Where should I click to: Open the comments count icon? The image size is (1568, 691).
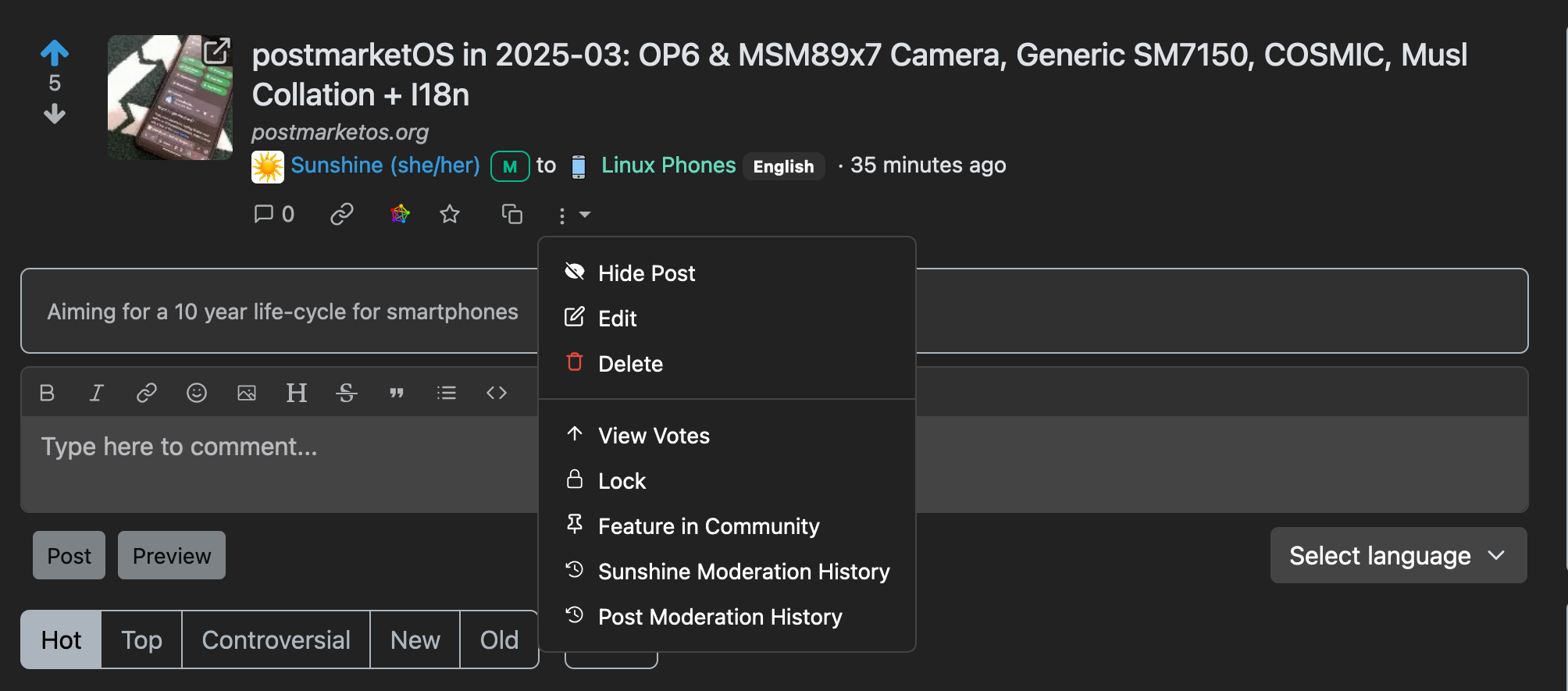274,214
